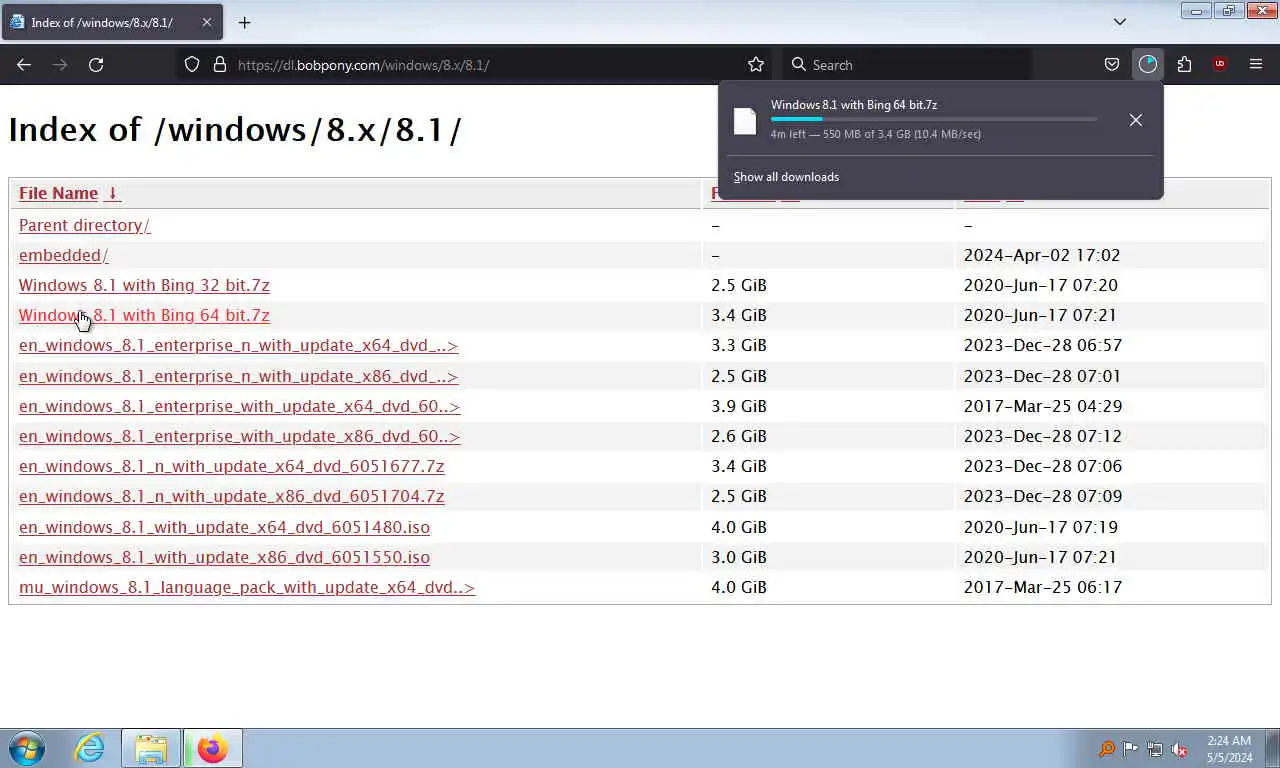The width and height of the screenshot is (1280, 768).
Task: Download Windows 8.1 with Bing 32 bit.7z
Action: [x=144, y=285]
